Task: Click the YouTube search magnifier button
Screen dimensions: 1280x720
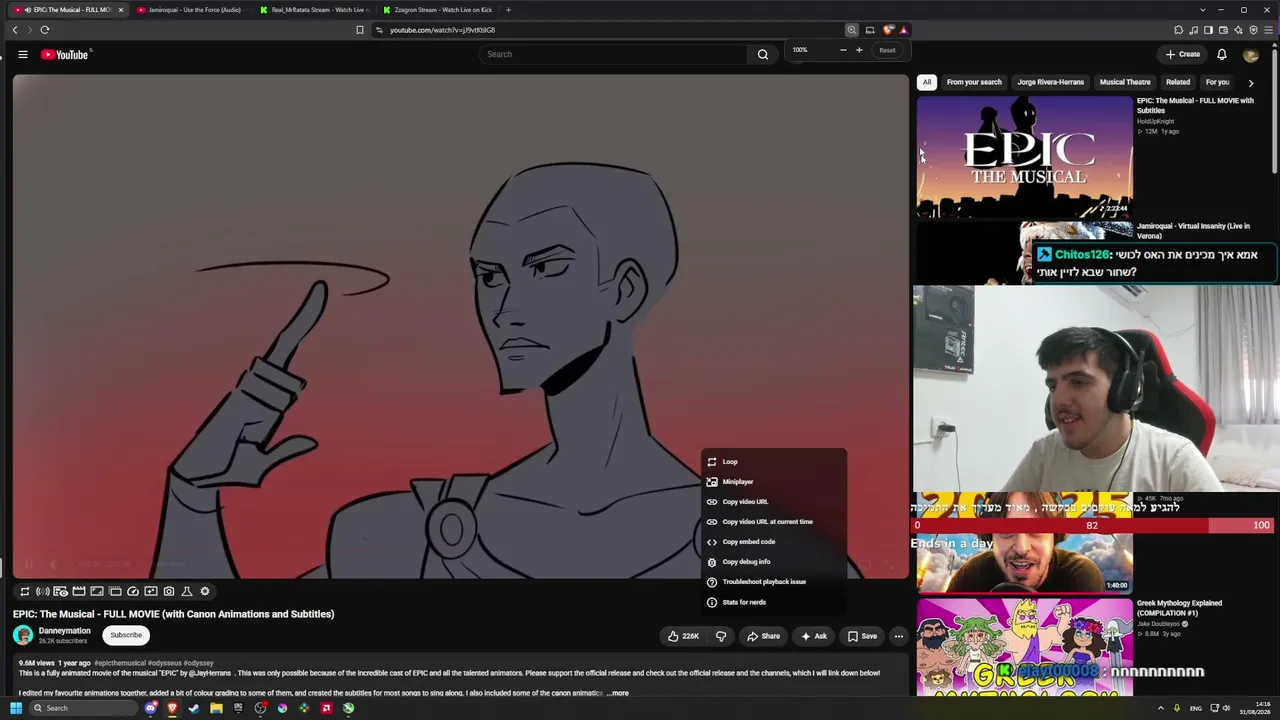Action: coord(763,54)
